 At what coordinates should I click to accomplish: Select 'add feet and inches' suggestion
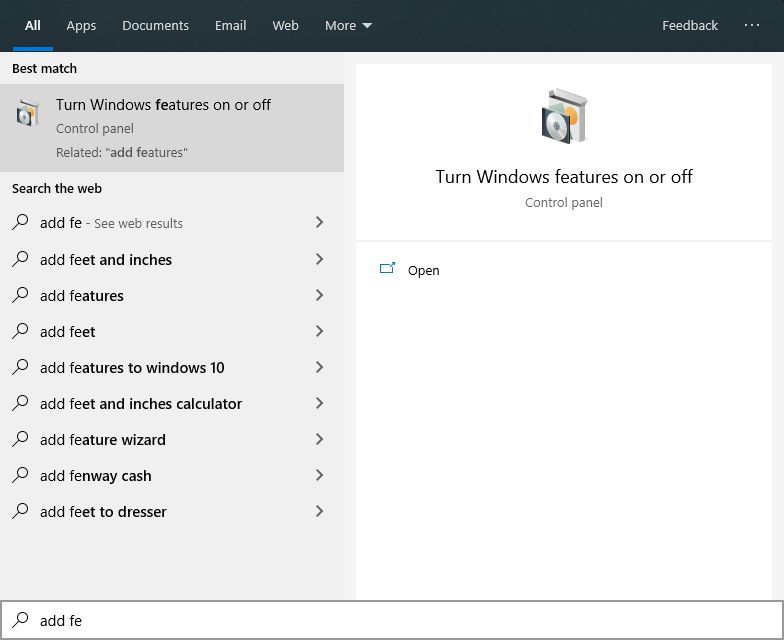(172, 260)
